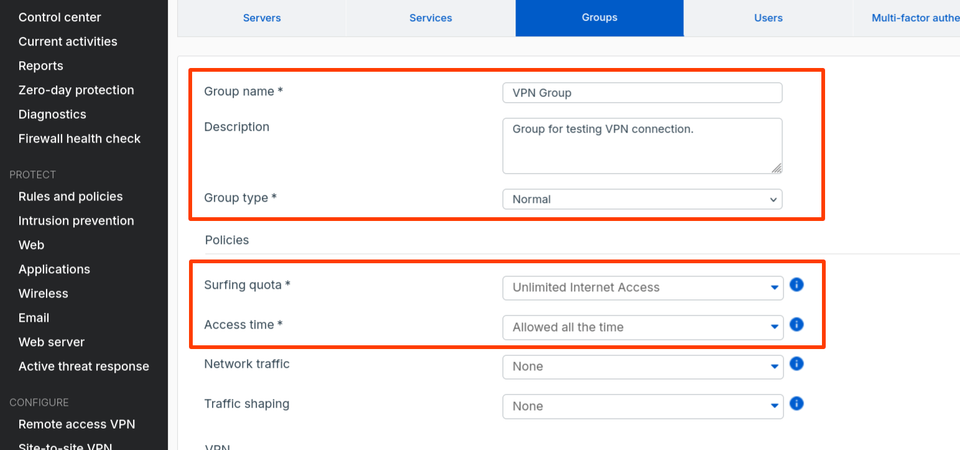The width and height of the screenshot is (960, 450).
Task: Go to Reports in sidebar
Action: [x=40, y=66]
